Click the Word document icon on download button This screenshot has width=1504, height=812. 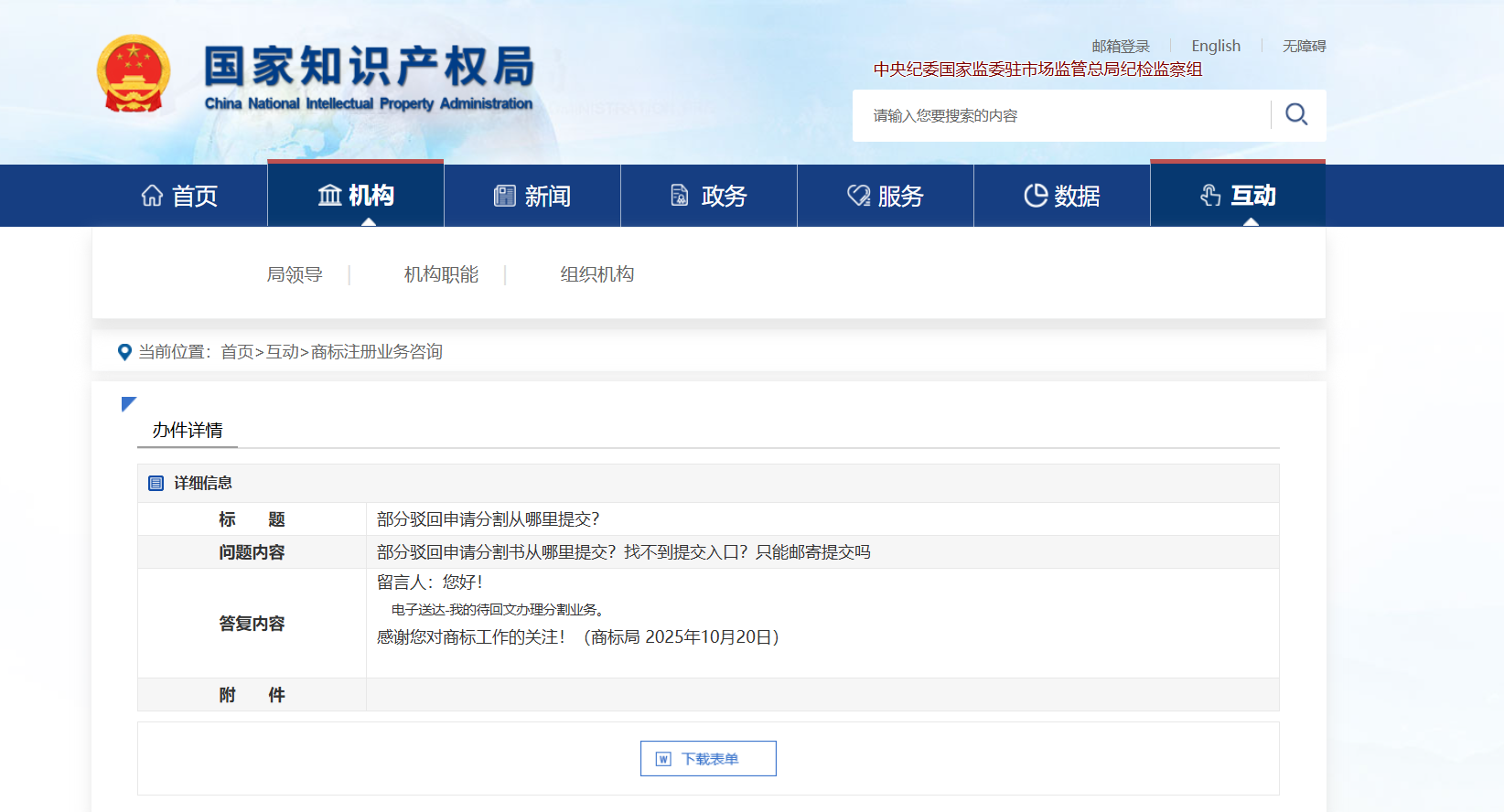tap(664, 759)
